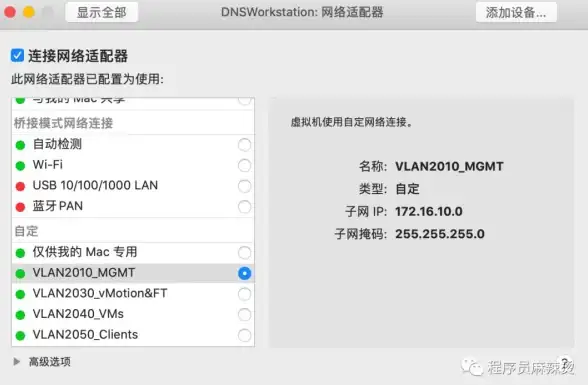Click the red status dot beside USB 10/100/1000 LAN
588x385 pixels.
[x=20, y=186]
